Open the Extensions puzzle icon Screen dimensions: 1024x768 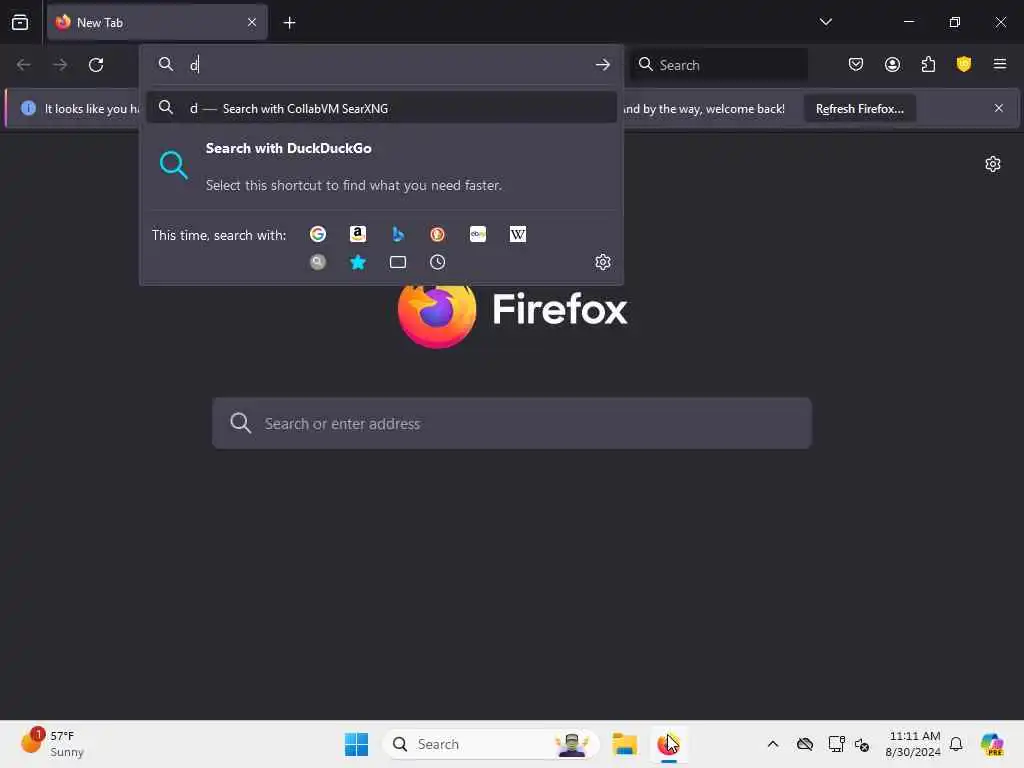point(928,64)
